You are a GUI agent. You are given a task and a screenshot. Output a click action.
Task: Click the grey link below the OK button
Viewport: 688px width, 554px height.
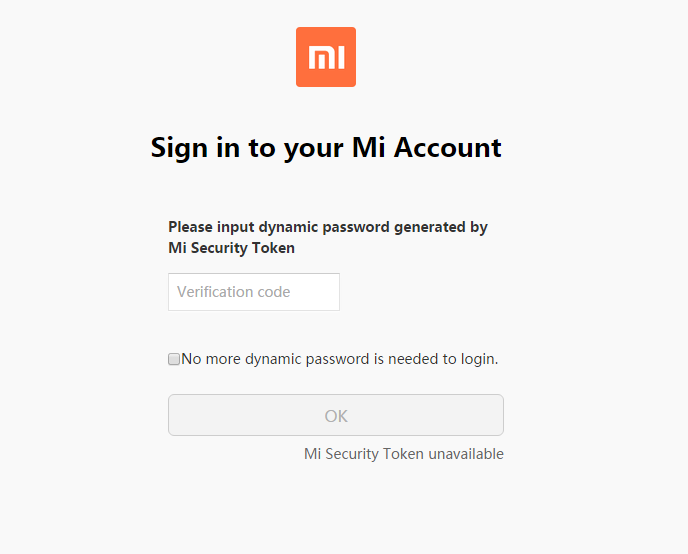(403, 454)
